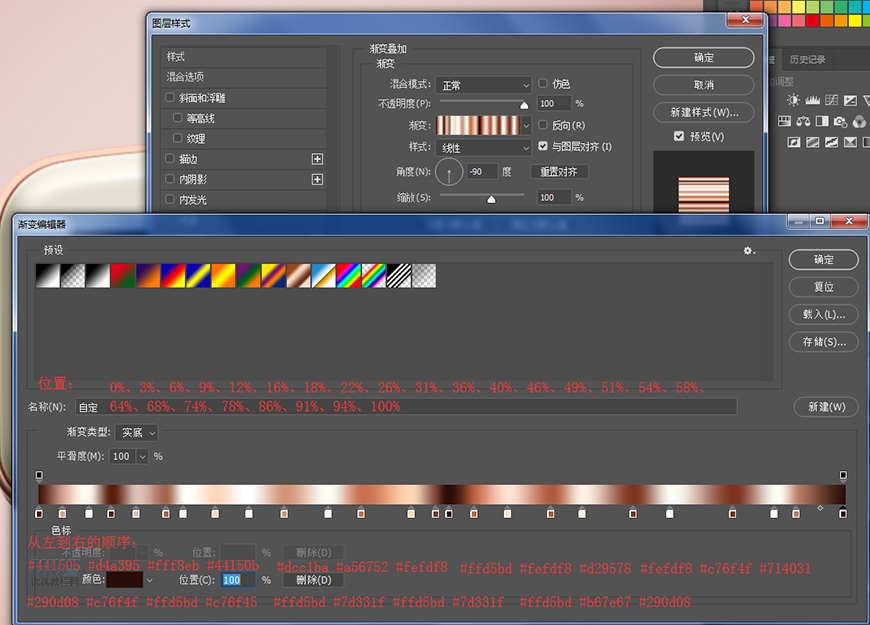Click the Brightness/Contrast adjustment icon

tap(793, 100)
